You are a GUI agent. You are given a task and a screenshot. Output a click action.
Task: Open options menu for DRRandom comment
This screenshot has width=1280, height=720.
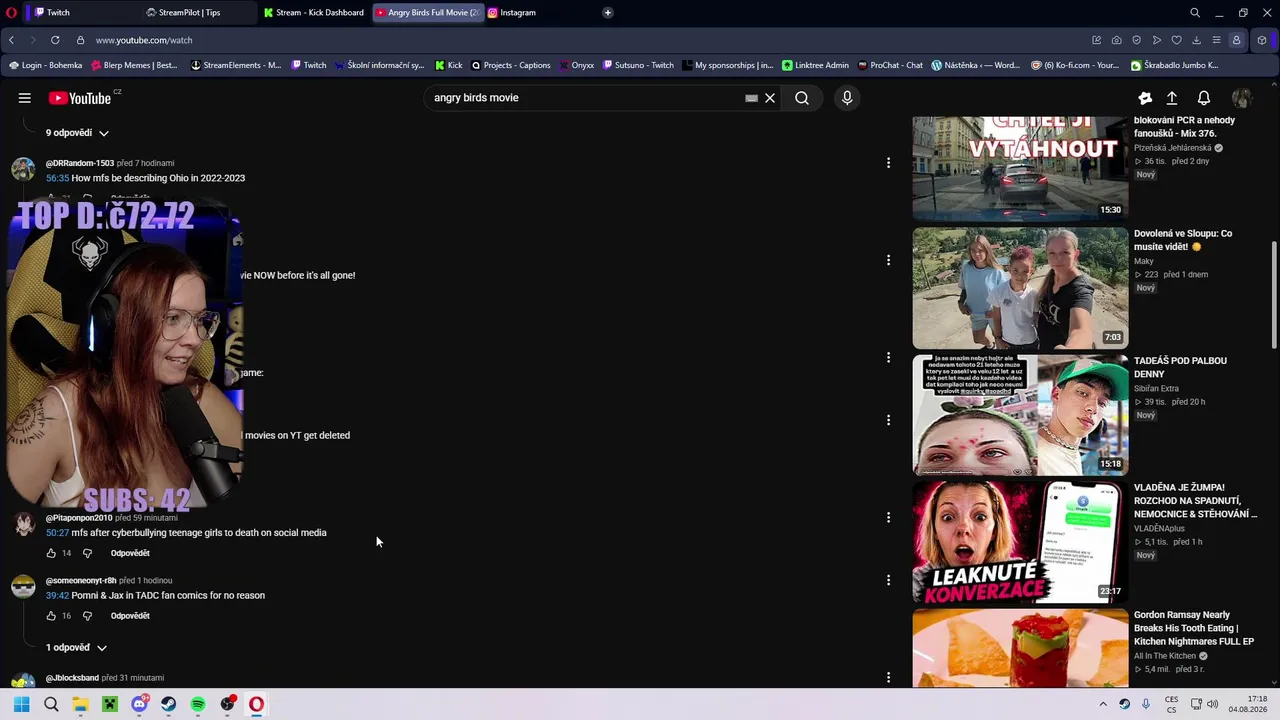click(x=888, y=163)
